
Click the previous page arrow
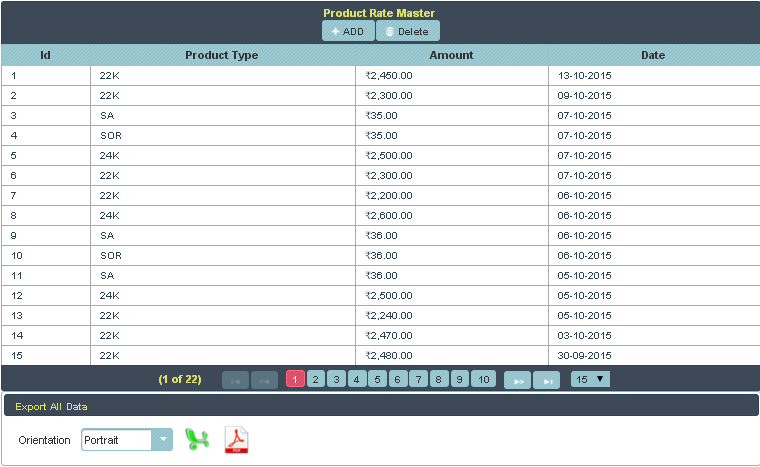click(x=265, y=380)
